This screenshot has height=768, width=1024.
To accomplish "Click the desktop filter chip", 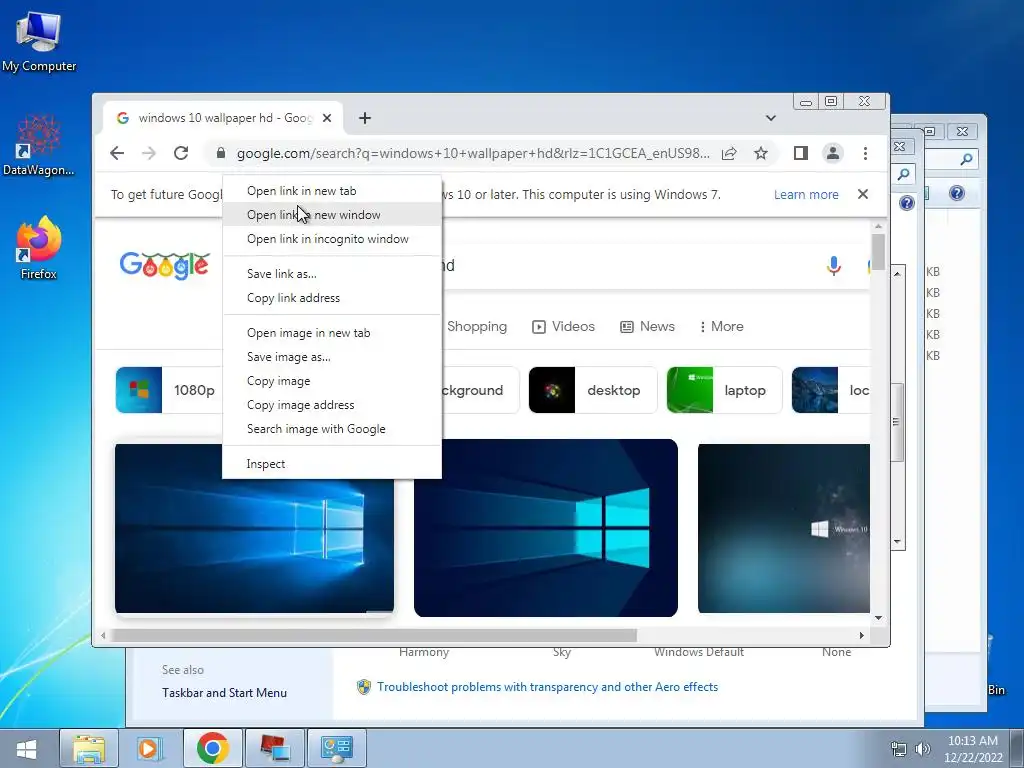I will click(592, 391).
